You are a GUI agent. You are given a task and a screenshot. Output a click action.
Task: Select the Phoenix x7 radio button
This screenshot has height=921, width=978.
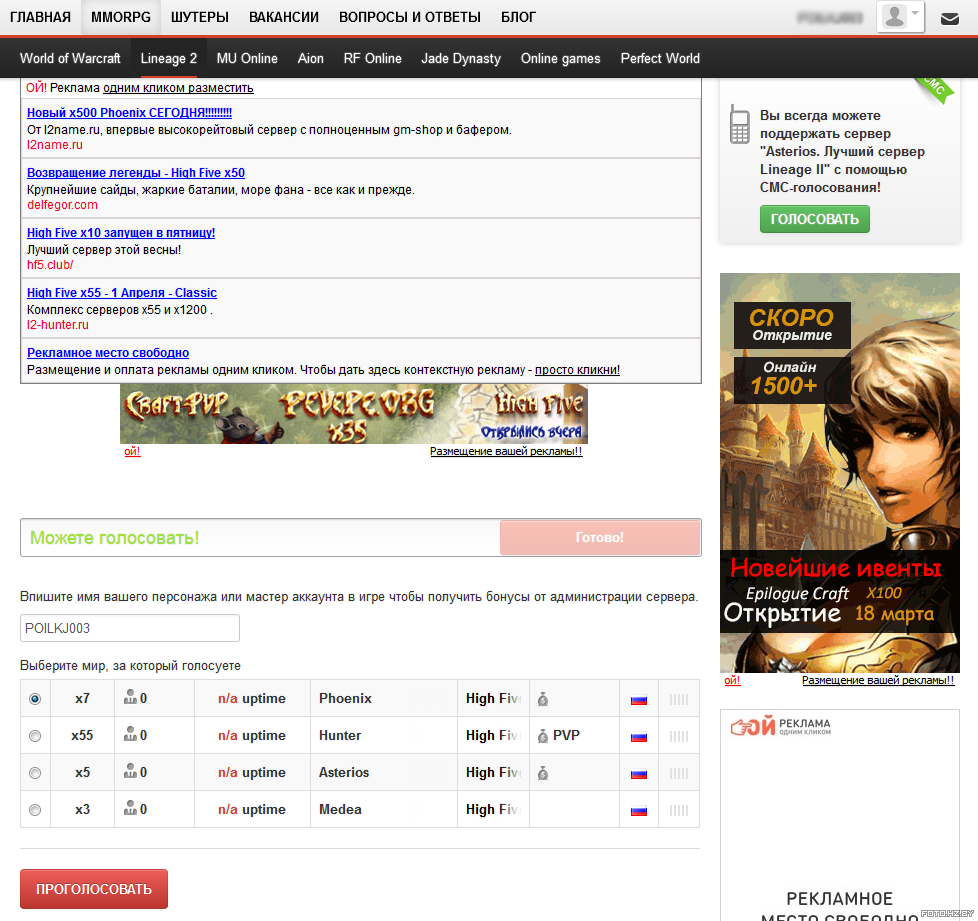[x=35, y=699]
